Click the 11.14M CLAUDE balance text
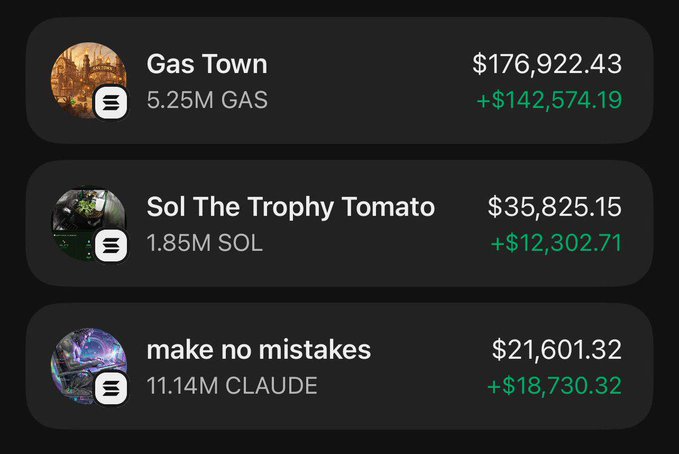679x454 pixels. point(232,386)
